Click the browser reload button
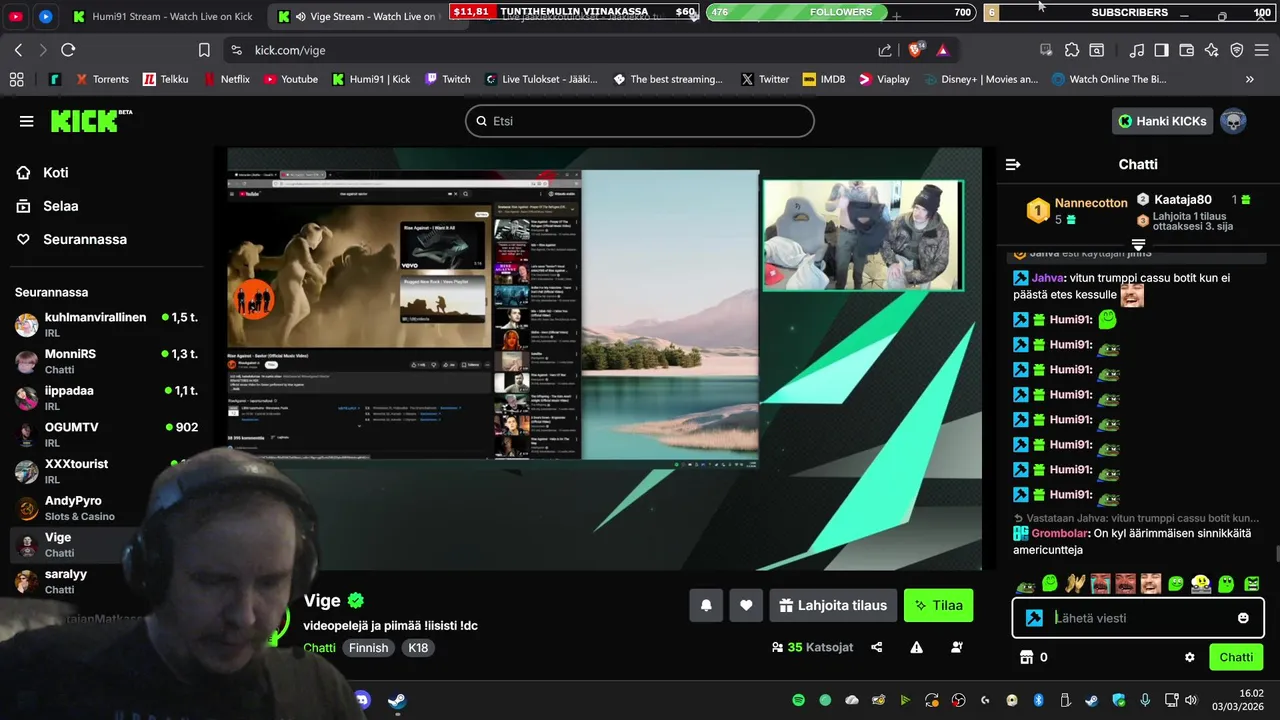 pyautogui.click(x=68, y=50)
